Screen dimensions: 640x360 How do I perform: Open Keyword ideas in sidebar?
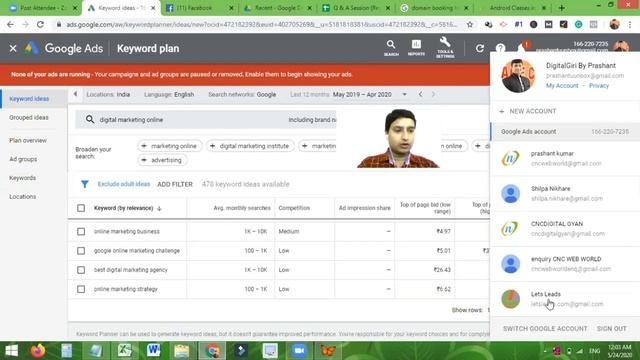point(29,99)
